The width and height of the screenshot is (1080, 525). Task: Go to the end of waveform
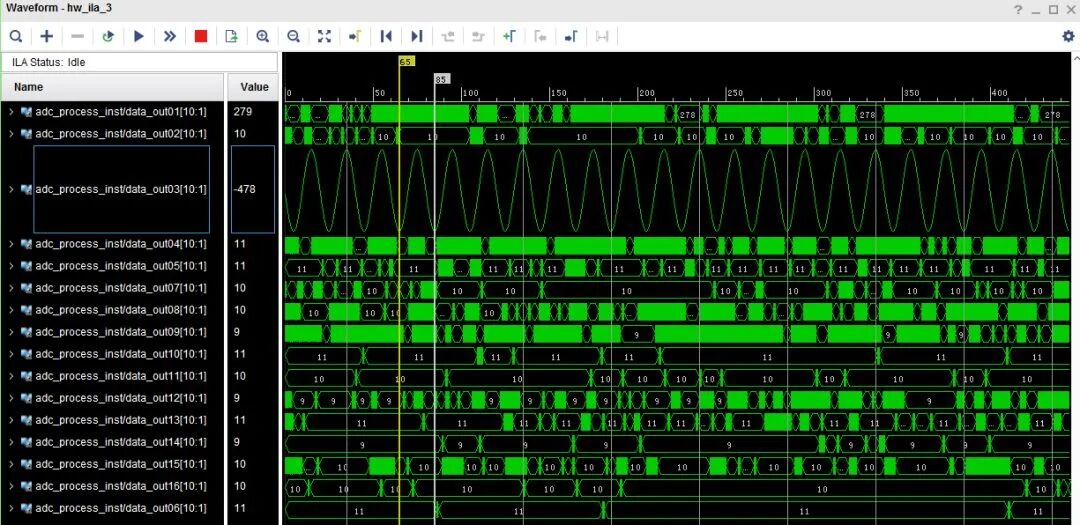[x=417, y=36]
